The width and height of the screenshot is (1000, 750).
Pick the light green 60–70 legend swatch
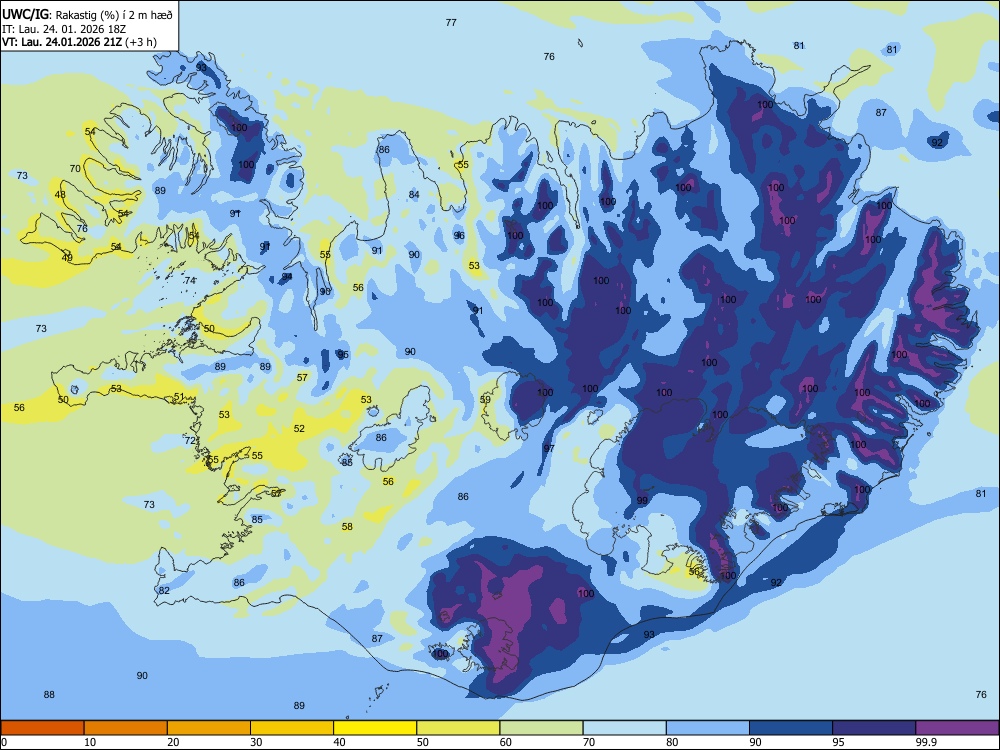541,728
